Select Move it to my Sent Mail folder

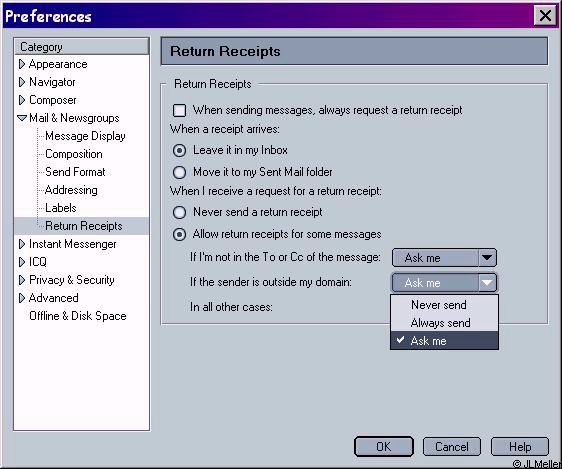click(179, 172)
